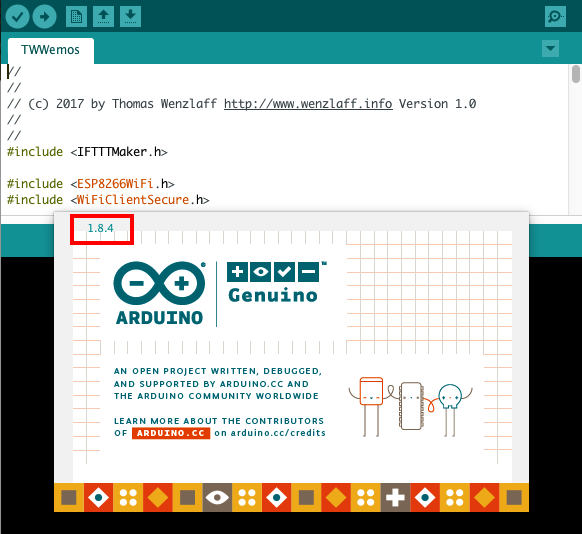Select the TWWemos sketch tab

[x=51, y=50]
